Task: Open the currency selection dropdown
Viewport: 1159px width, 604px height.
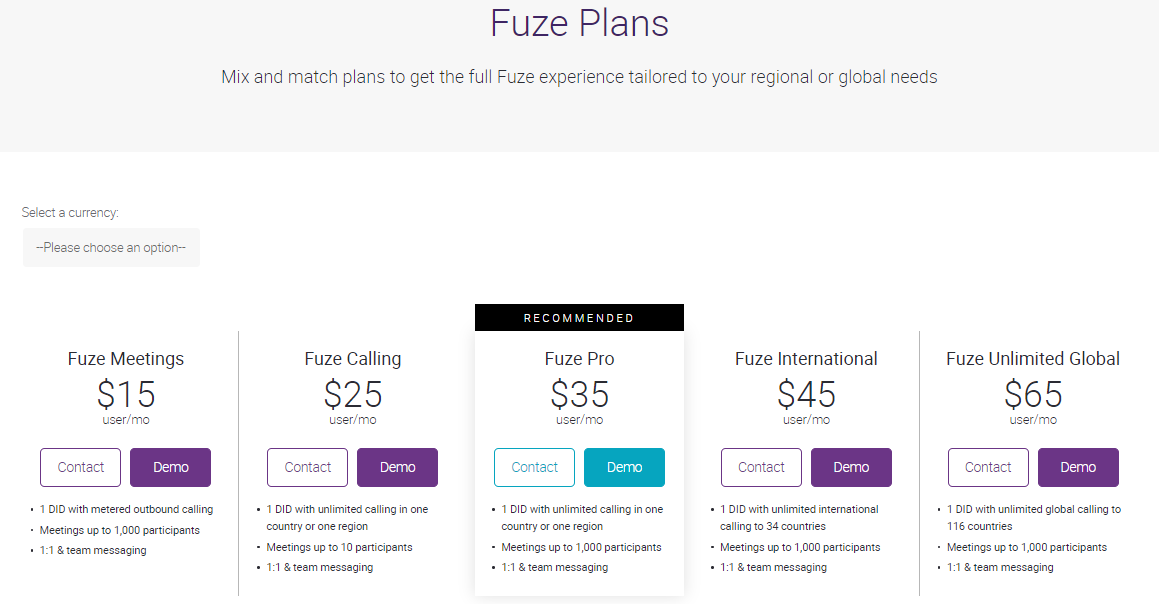Action: click(111, 247)
